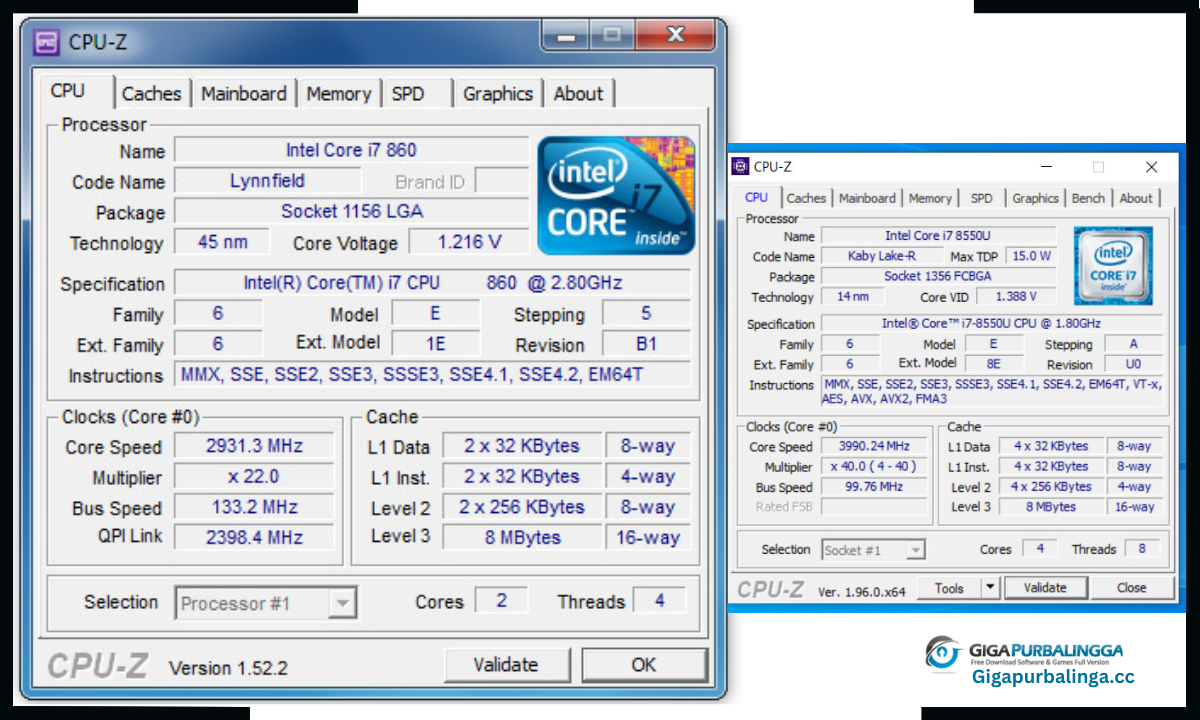Open Mainboard tab in right CPU-Z window
The image size is (1200, 720).
tap(867, 198)
